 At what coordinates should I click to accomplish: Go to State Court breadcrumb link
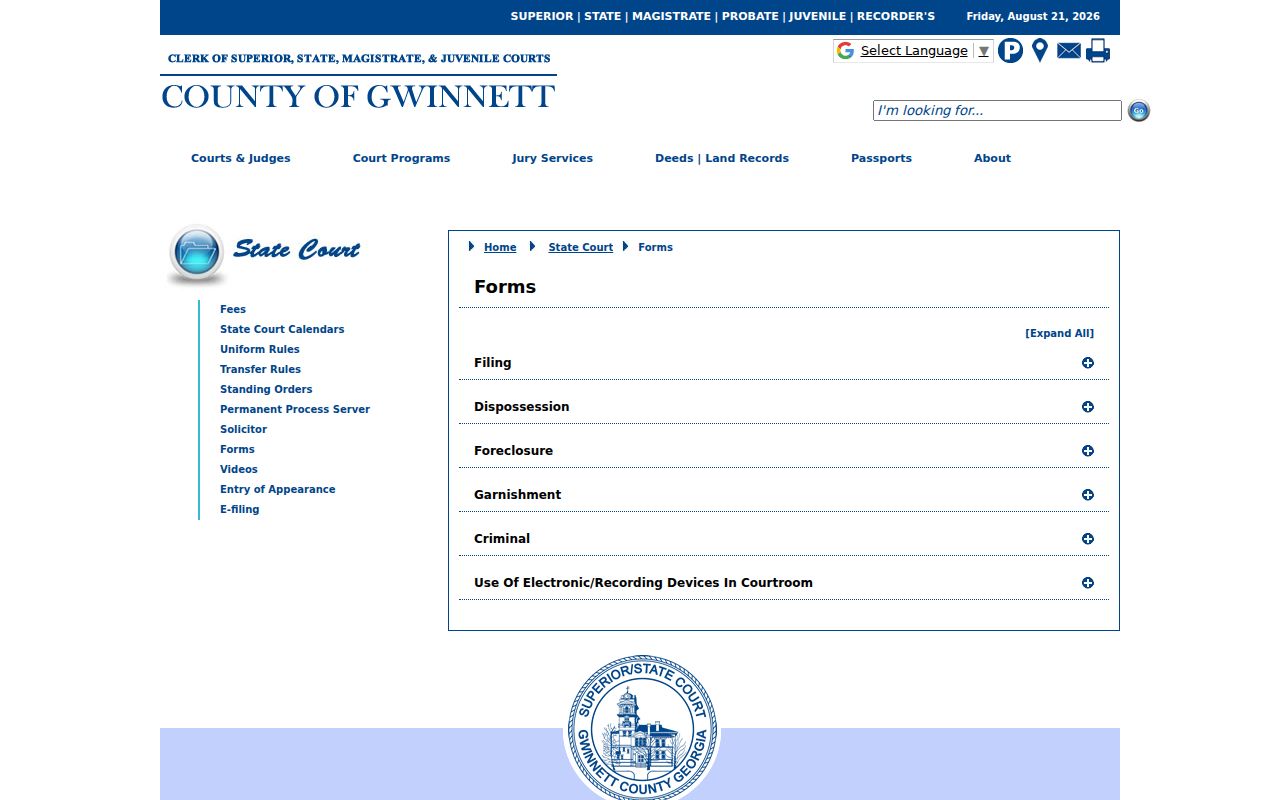[580, 247]
